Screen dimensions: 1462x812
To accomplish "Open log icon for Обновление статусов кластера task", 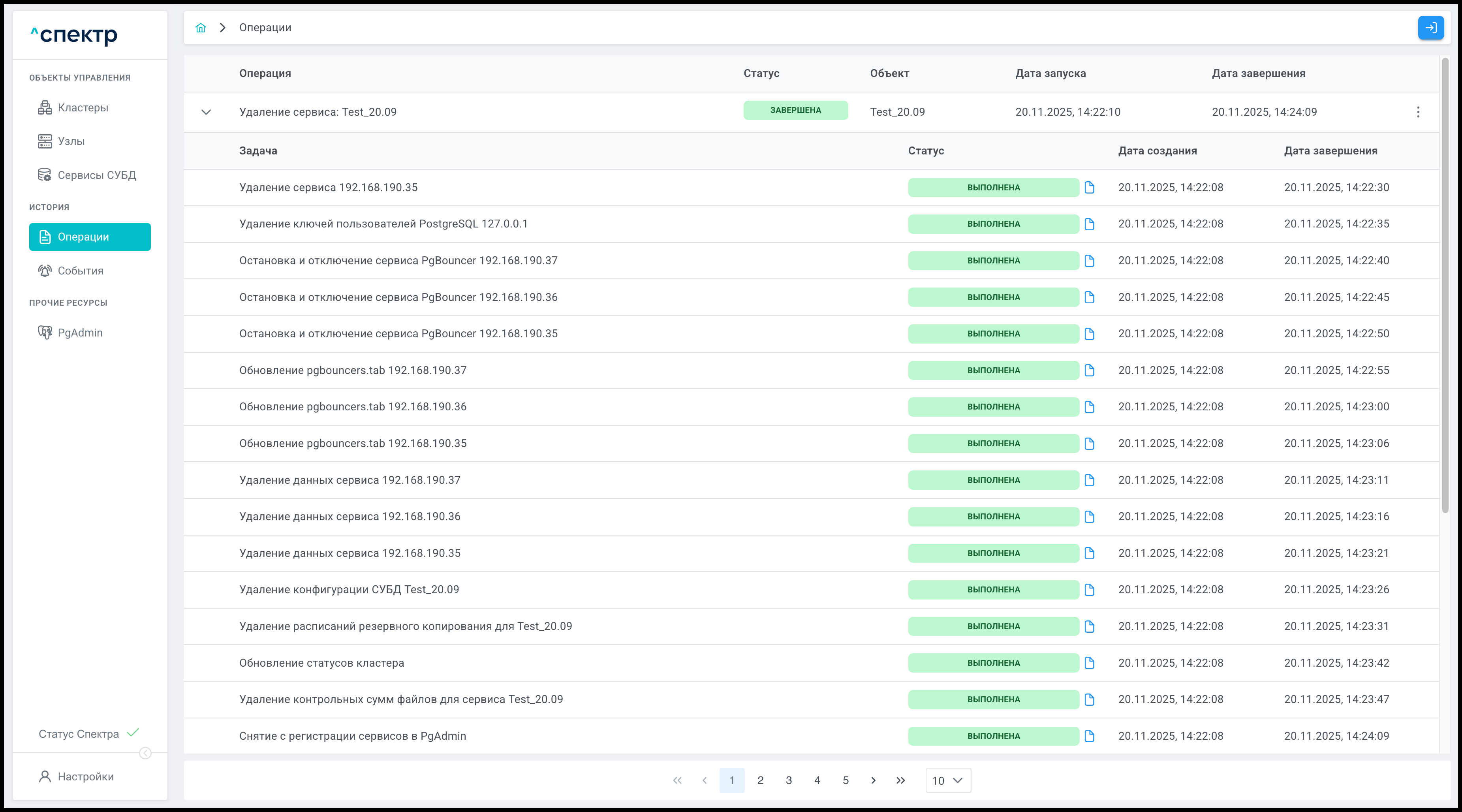I will tap(1089, 663).
